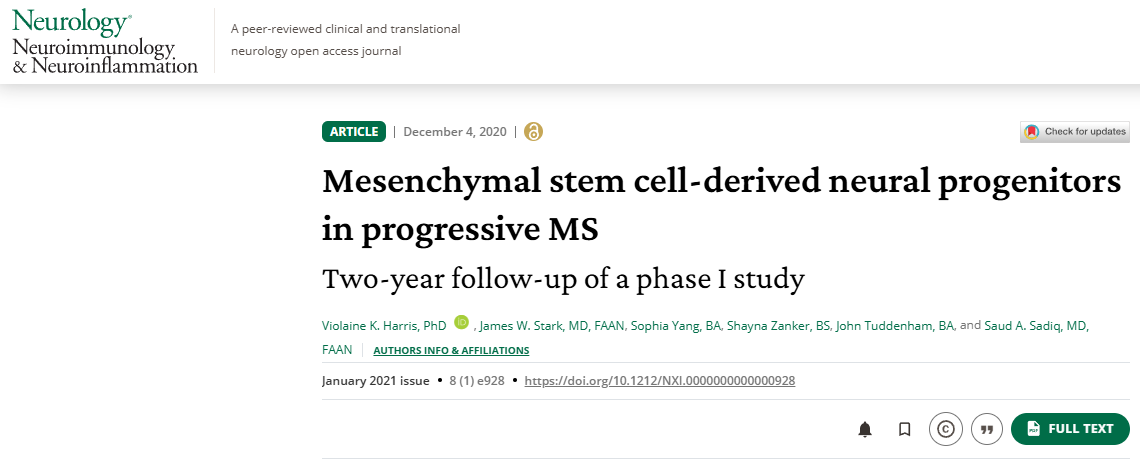
Task: Open the copyright permissions circle icon
Action: pos(946,429)
